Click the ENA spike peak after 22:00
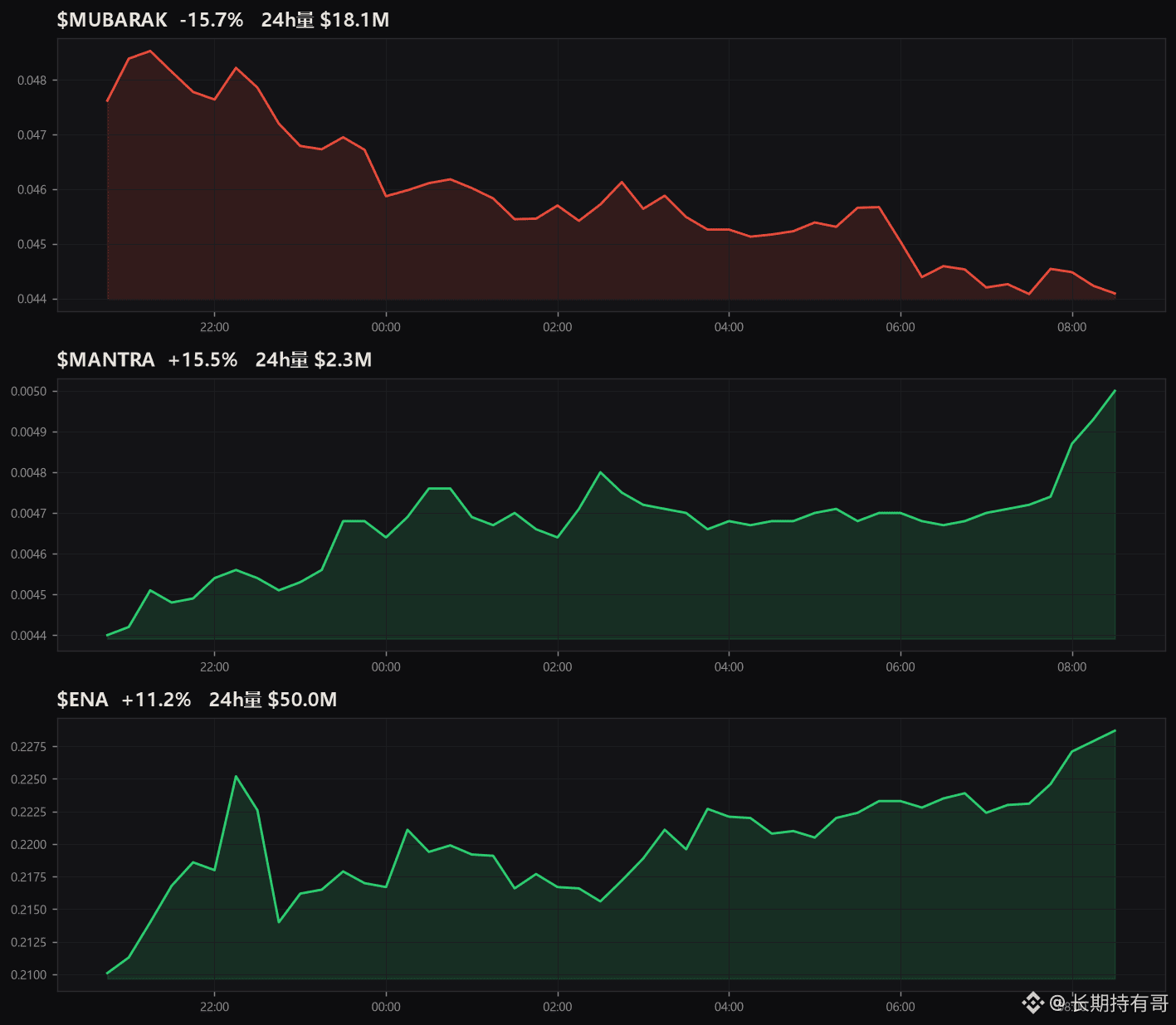 coord(236,776)
